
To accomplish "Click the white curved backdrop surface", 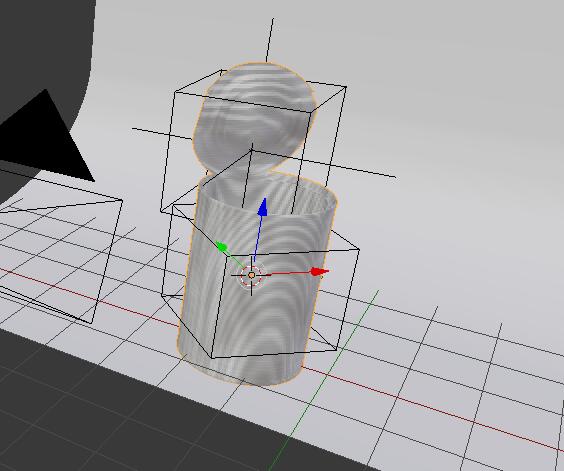I will (x=450, y=108).
